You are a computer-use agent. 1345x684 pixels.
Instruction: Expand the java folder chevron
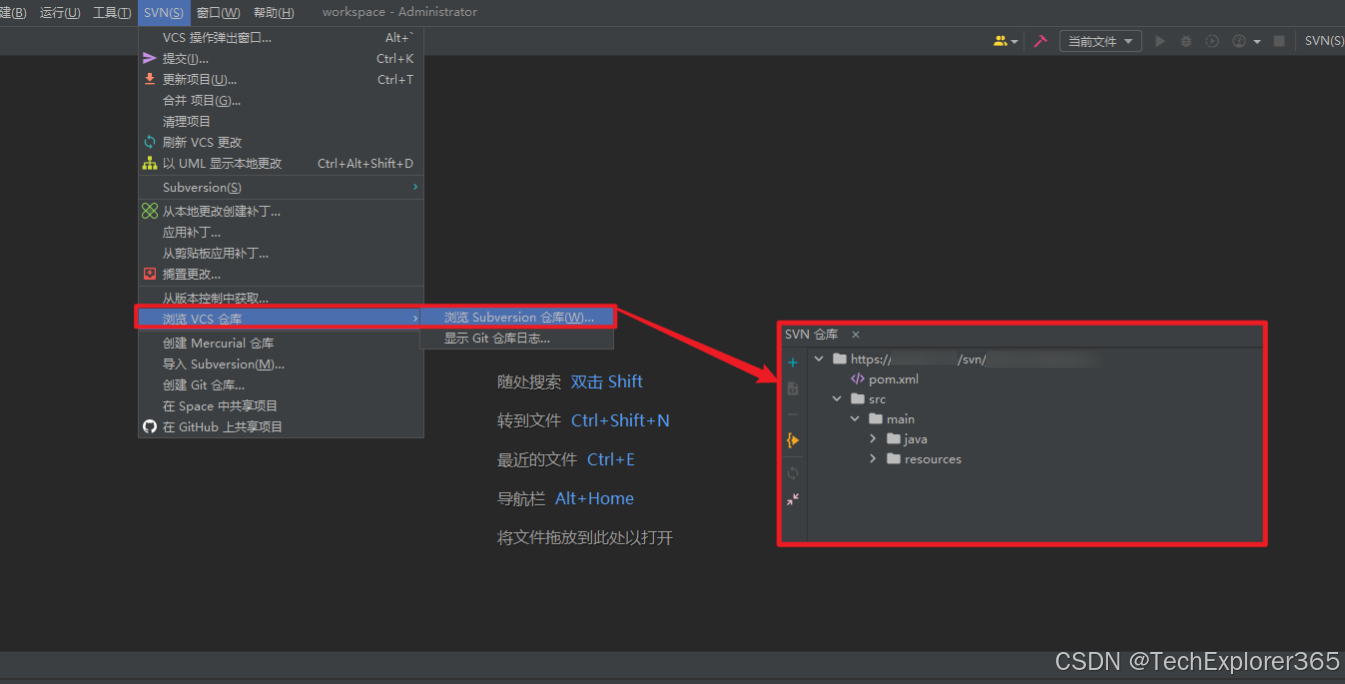[x=873, y=439]
